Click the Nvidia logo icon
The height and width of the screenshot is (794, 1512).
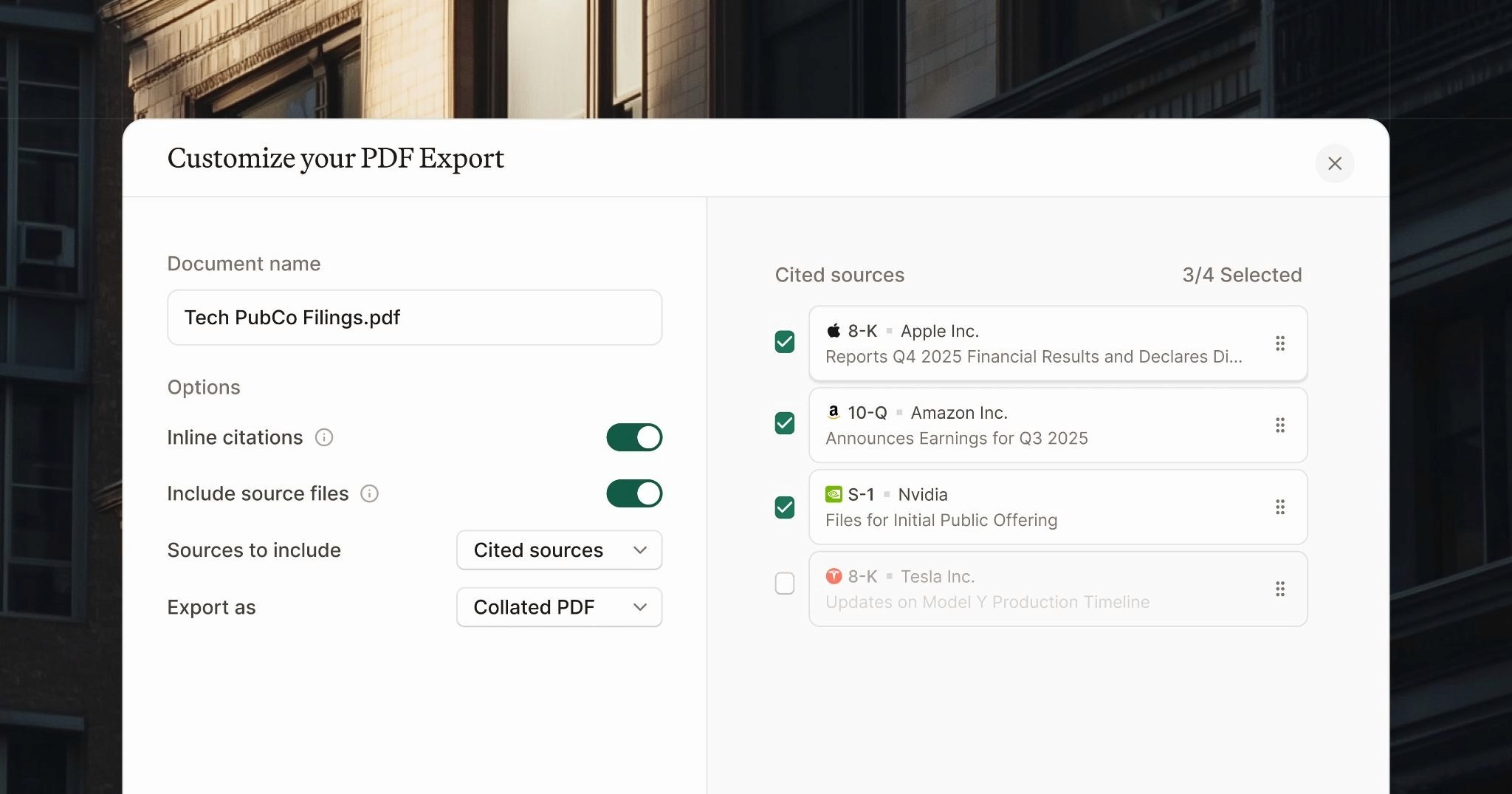coord(834,494)
